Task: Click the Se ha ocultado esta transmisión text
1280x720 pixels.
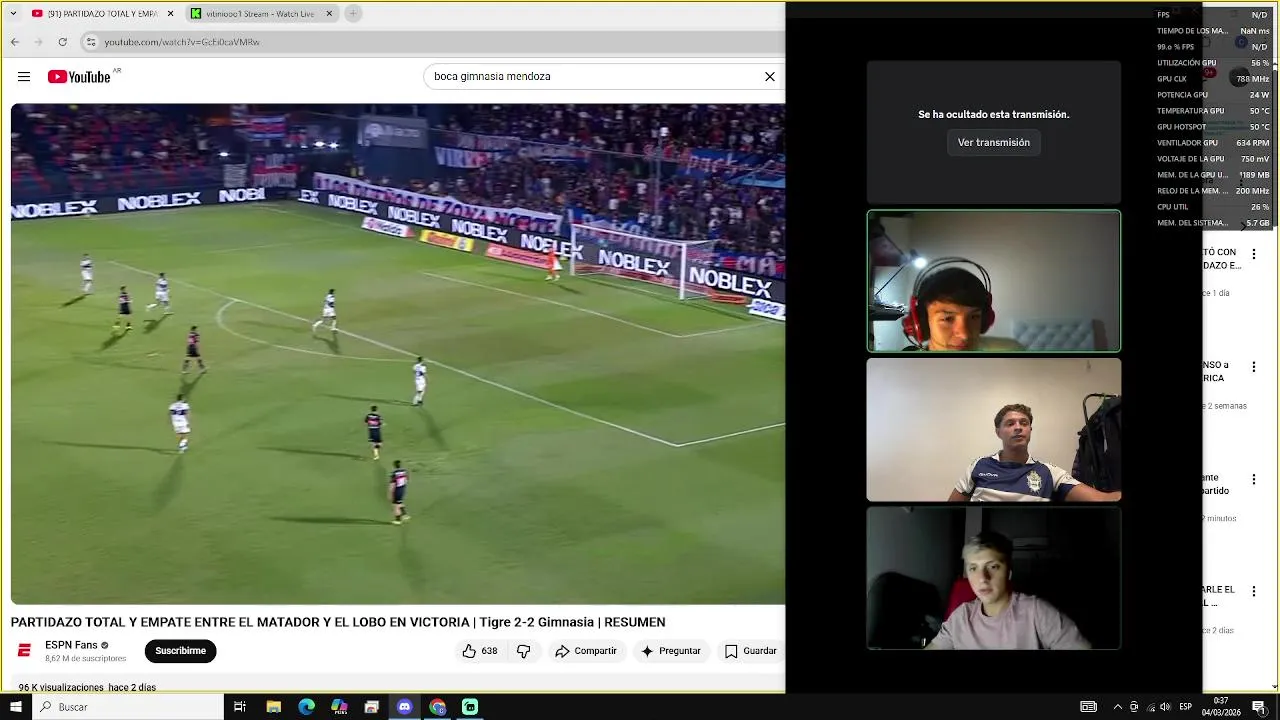Action: tap(994, 115)
